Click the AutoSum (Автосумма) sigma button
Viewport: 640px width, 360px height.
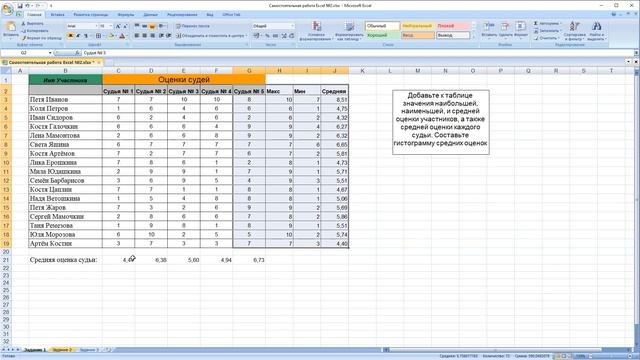tap(547, 23)
